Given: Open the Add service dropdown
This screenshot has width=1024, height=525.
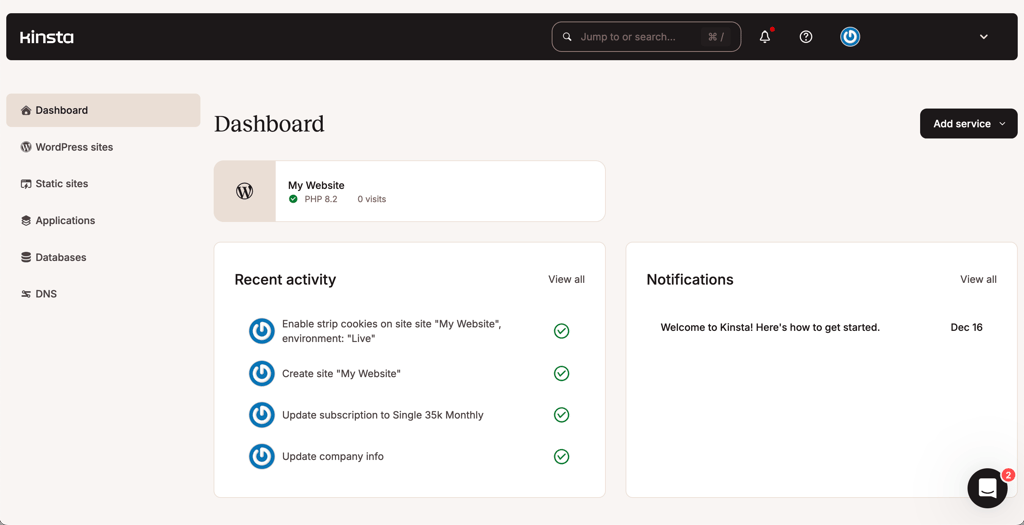Looking at the screenshot, I should point(968,123).
